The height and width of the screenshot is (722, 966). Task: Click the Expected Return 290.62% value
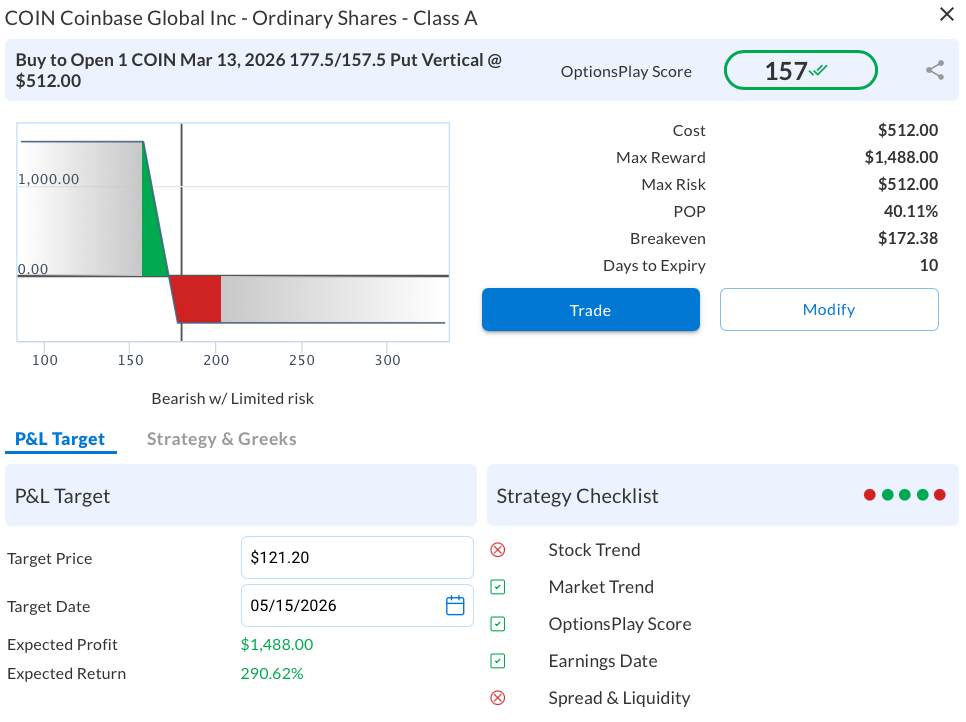point(272,673)
